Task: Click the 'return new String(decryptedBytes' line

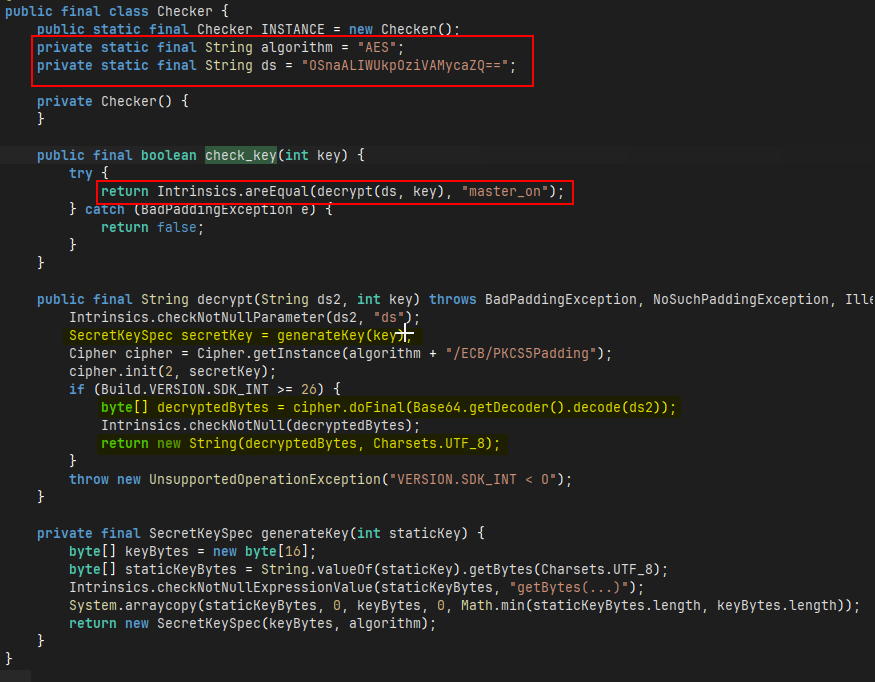Action: pyautogui.click(x=301, y=443)
